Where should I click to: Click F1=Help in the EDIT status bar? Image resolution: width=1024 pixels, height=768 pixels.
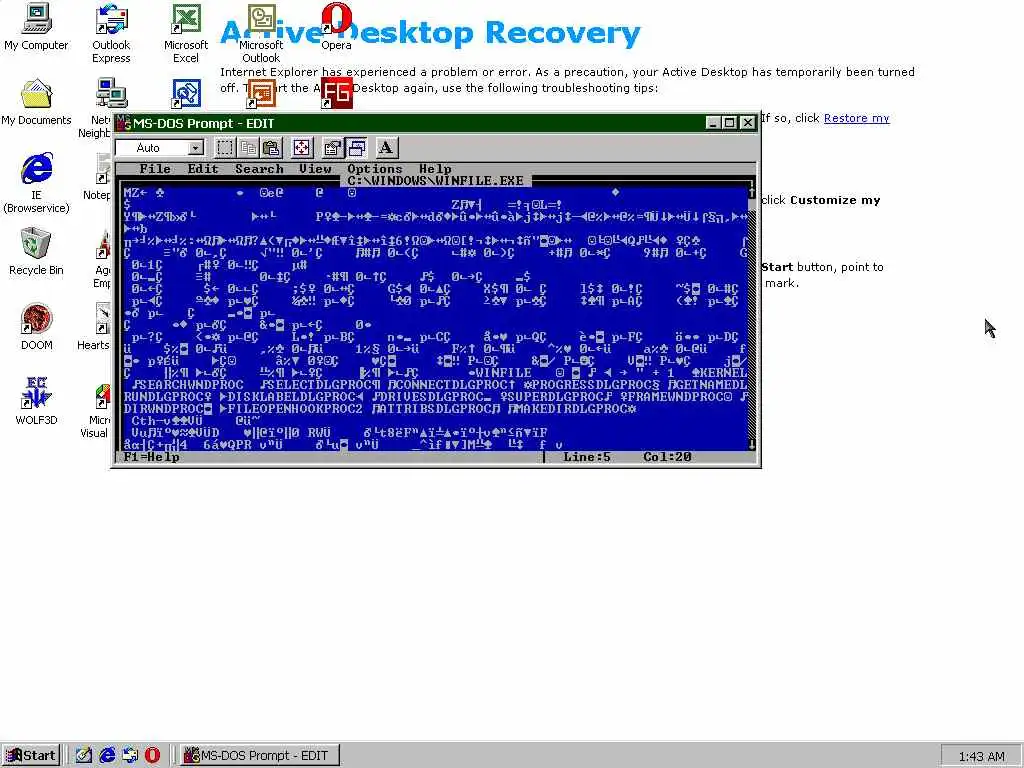point(152,457)
